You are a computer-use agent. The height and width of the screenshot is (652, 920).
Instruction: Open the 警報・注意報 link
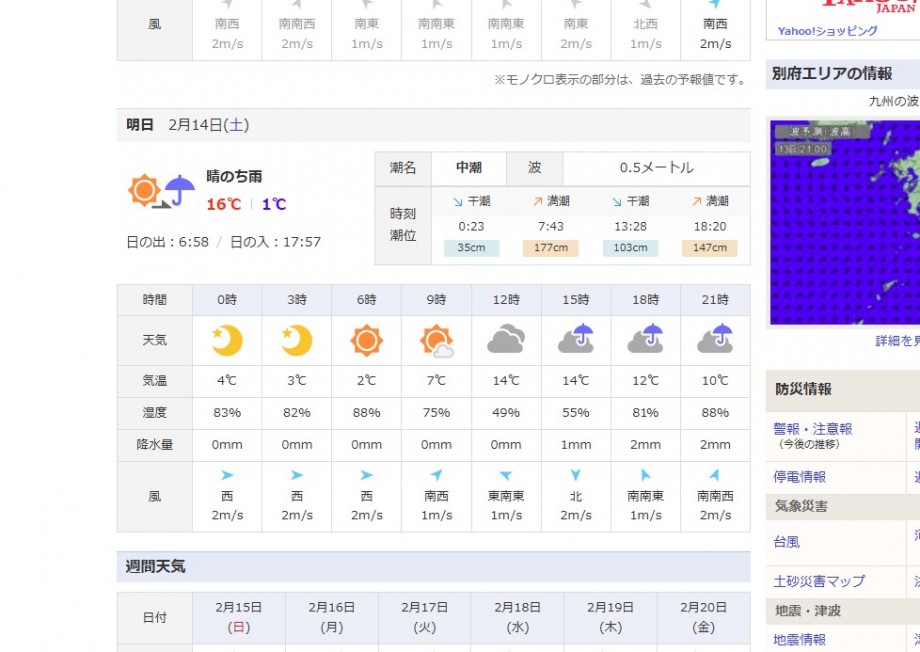(813, 429)
